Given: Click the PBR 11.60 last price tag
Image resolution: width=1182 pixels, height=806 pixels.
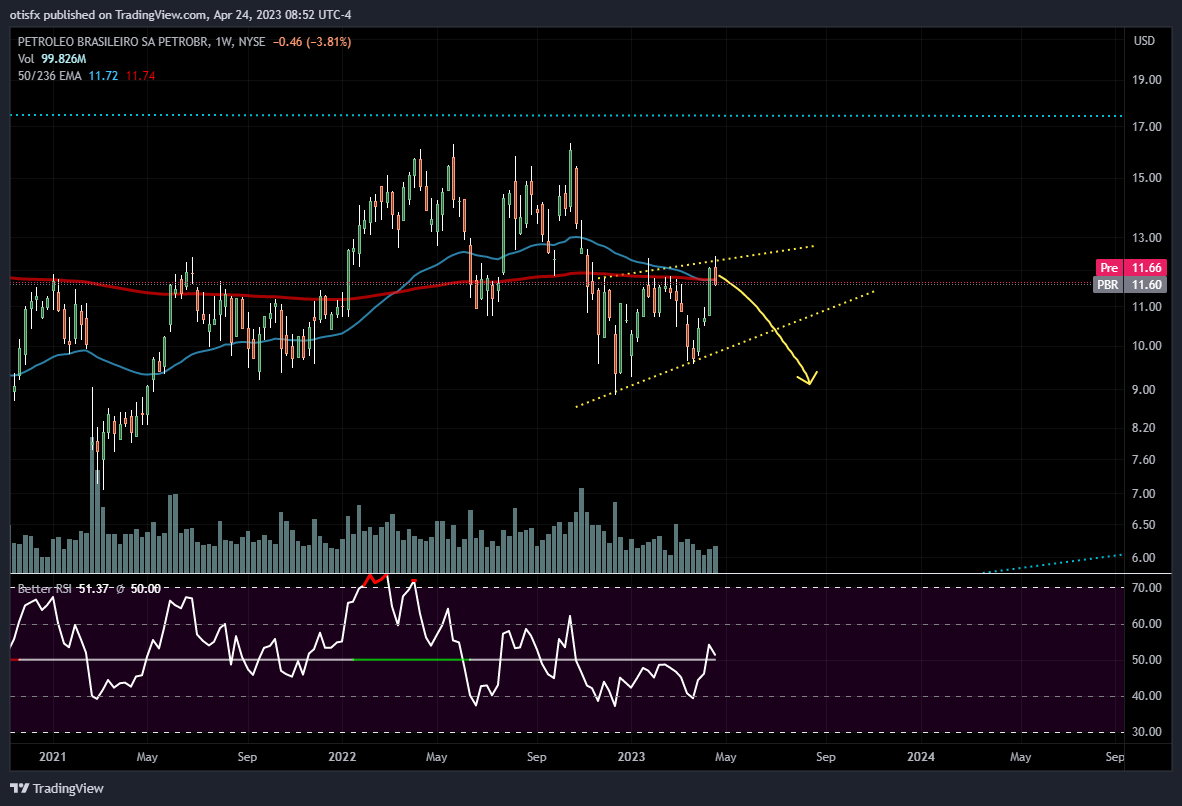Looking at the screenshot, I should [x=1130, y=284].
